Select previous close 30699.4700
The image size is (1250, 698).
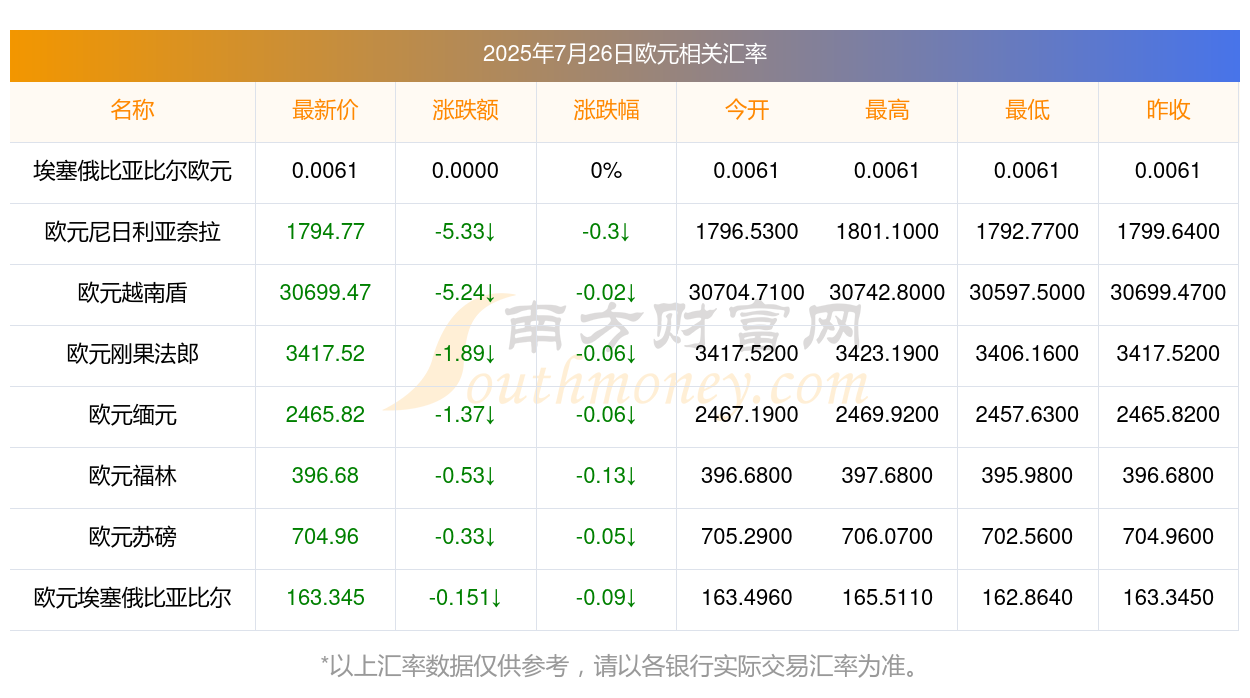[1168, 293]
